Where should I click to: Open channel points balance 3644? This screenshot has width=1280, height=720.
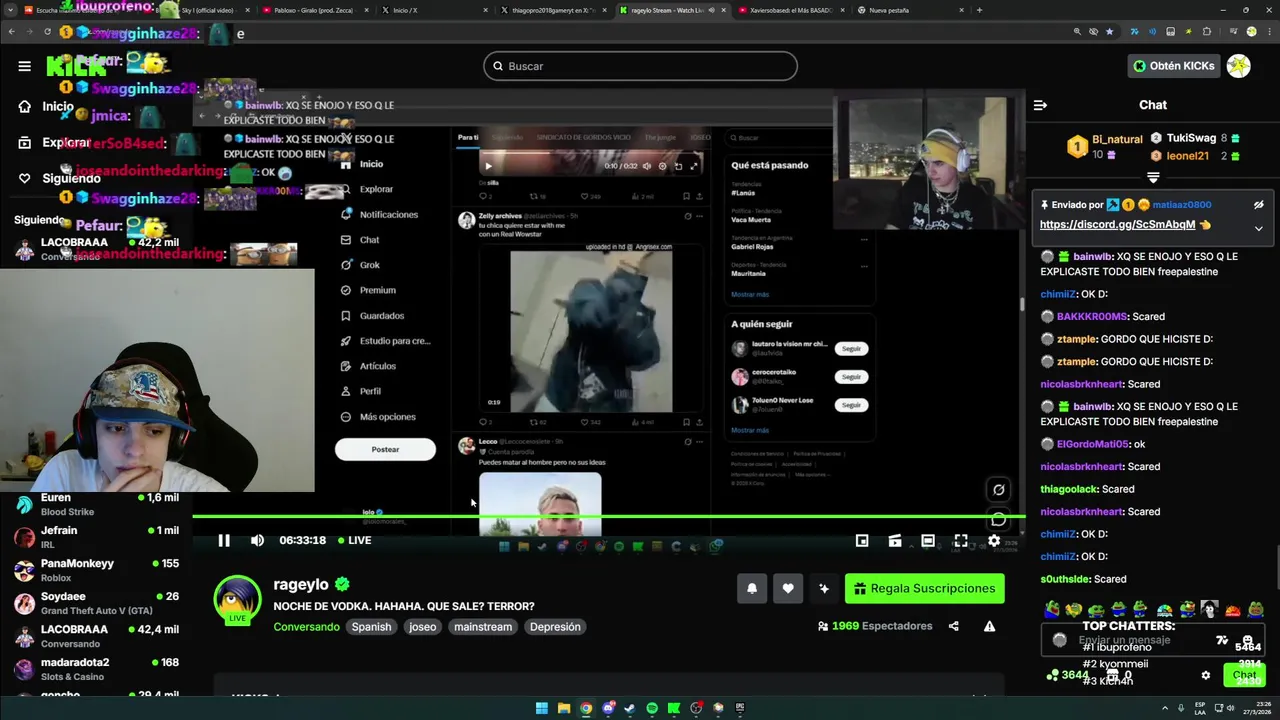click(1067, 676)
